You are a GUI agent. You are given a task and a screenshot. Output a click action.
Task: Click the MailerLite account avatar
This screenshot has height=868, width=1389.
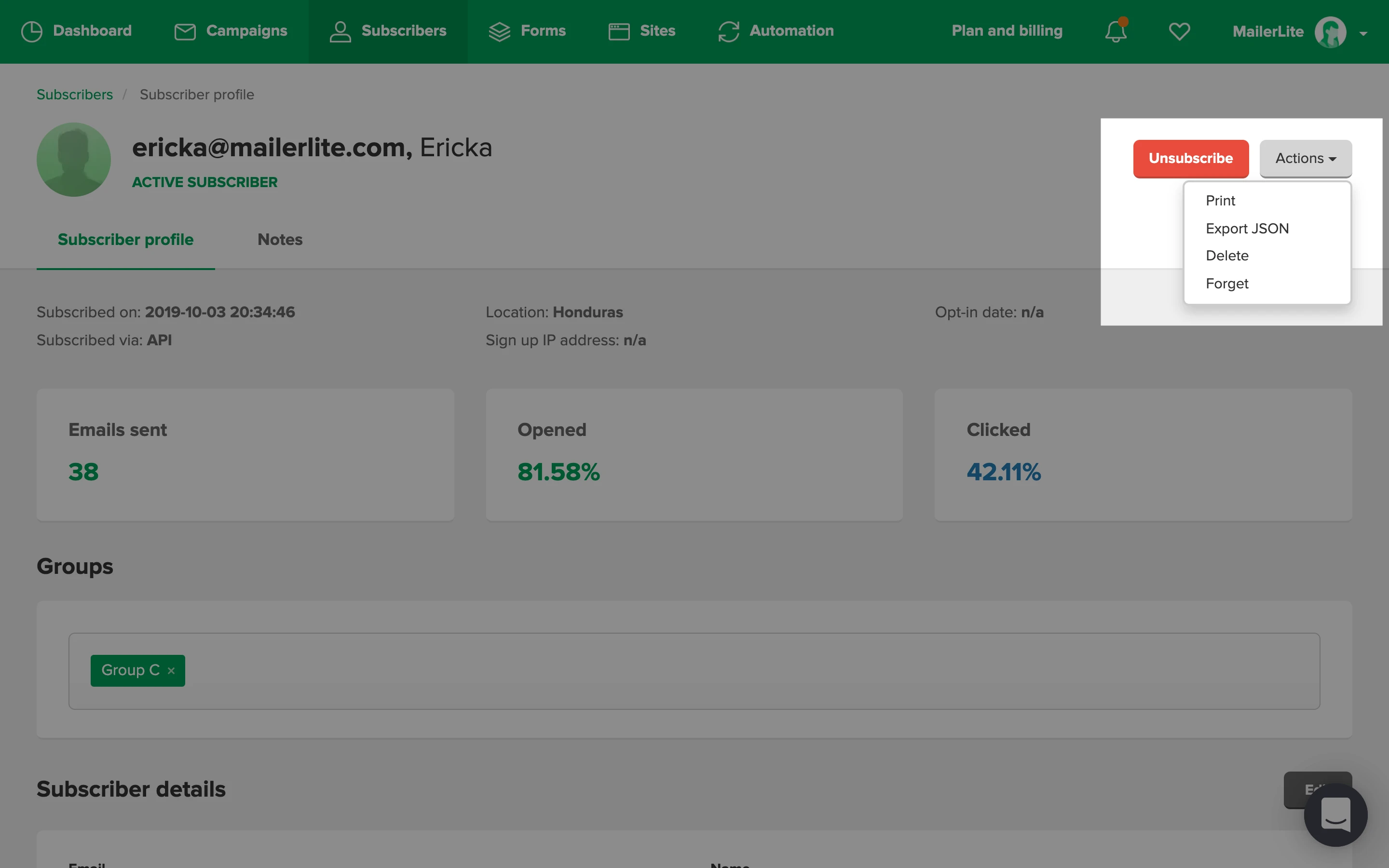pyautogui.click(x=1330, y=32)
